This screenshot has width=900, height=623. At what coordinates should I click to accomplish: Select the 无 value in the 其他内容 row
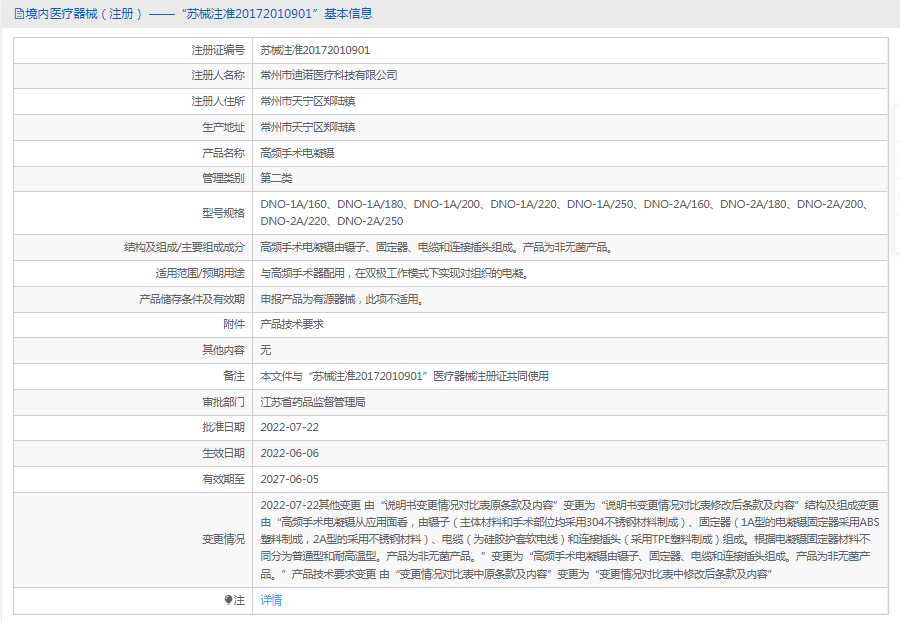tap(266, 350)
